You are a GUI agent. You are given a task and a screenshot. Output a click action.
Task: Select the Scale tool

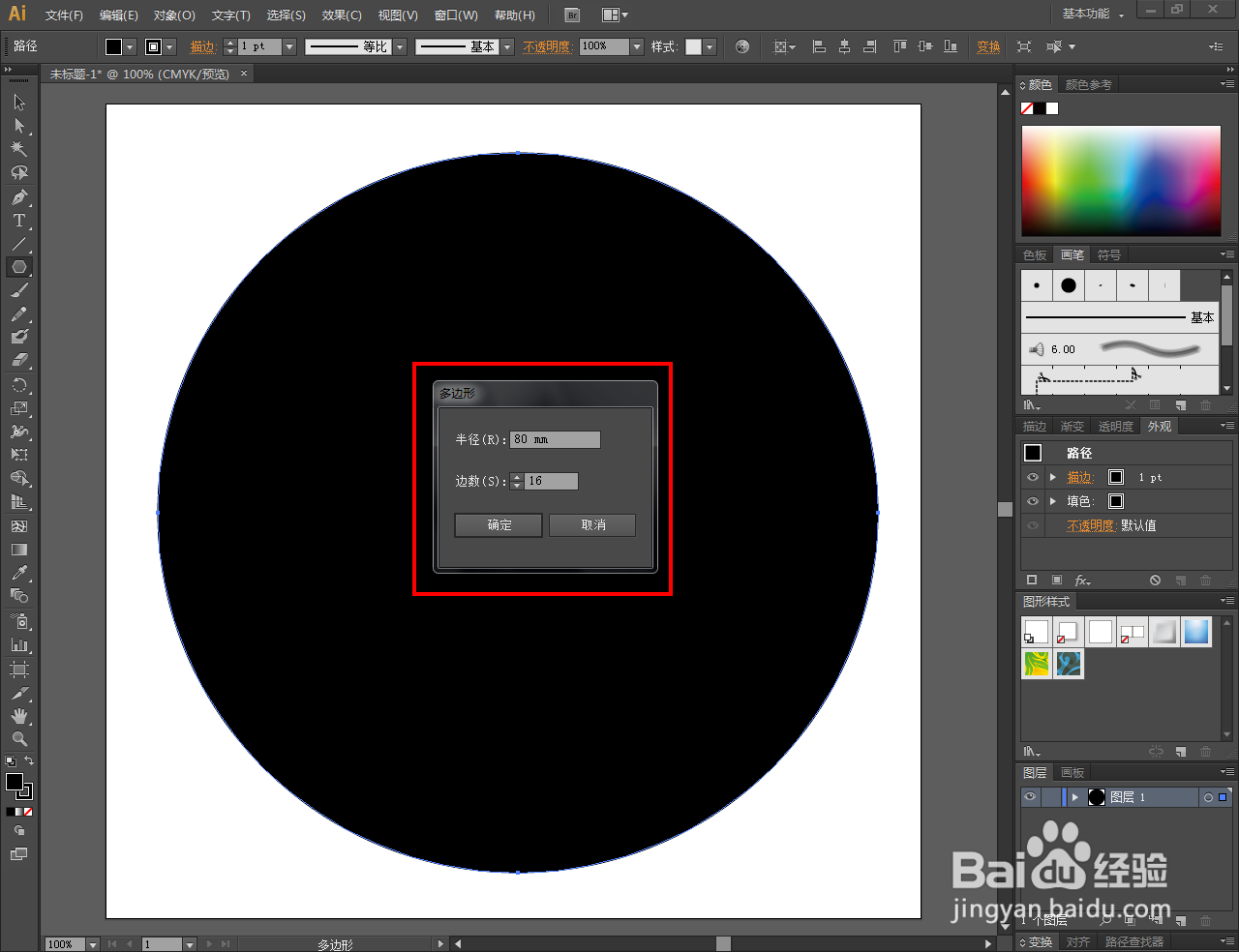tap(19, 408)
